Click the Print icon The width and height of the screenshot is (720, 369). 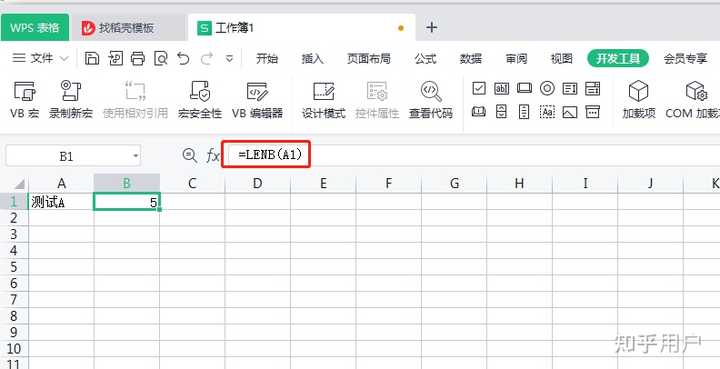coord(138,58)
